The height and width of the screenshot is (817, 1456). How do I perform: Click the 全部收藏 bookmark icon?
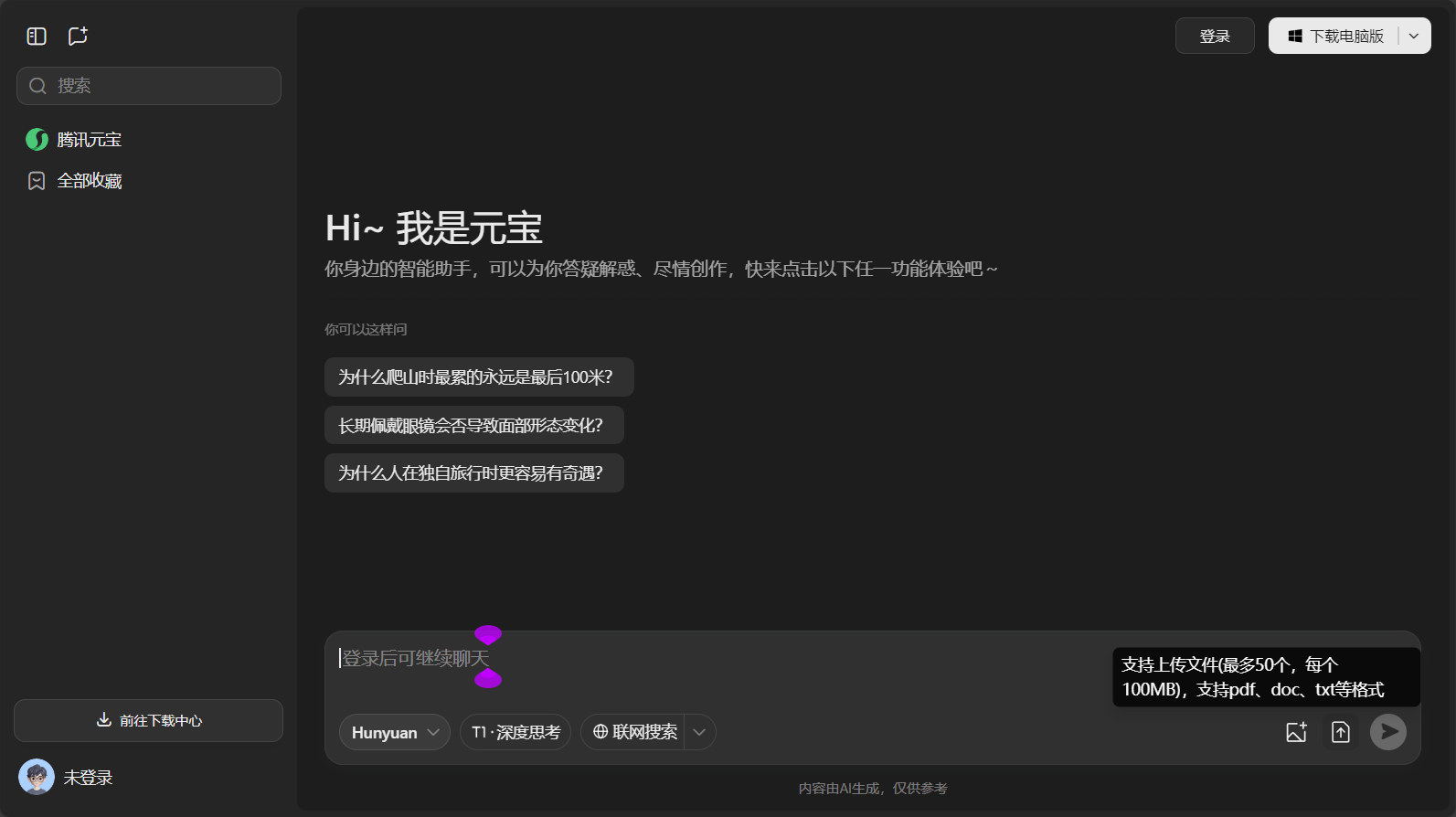[x=37, y=181]
